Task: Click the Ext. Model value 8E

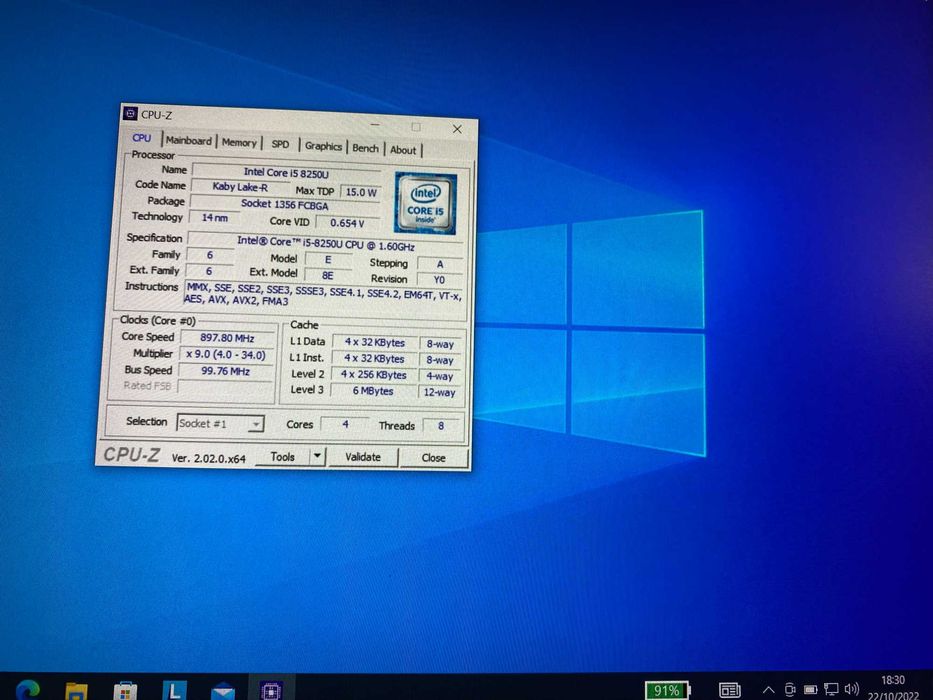Action: (x=327, y=276)
